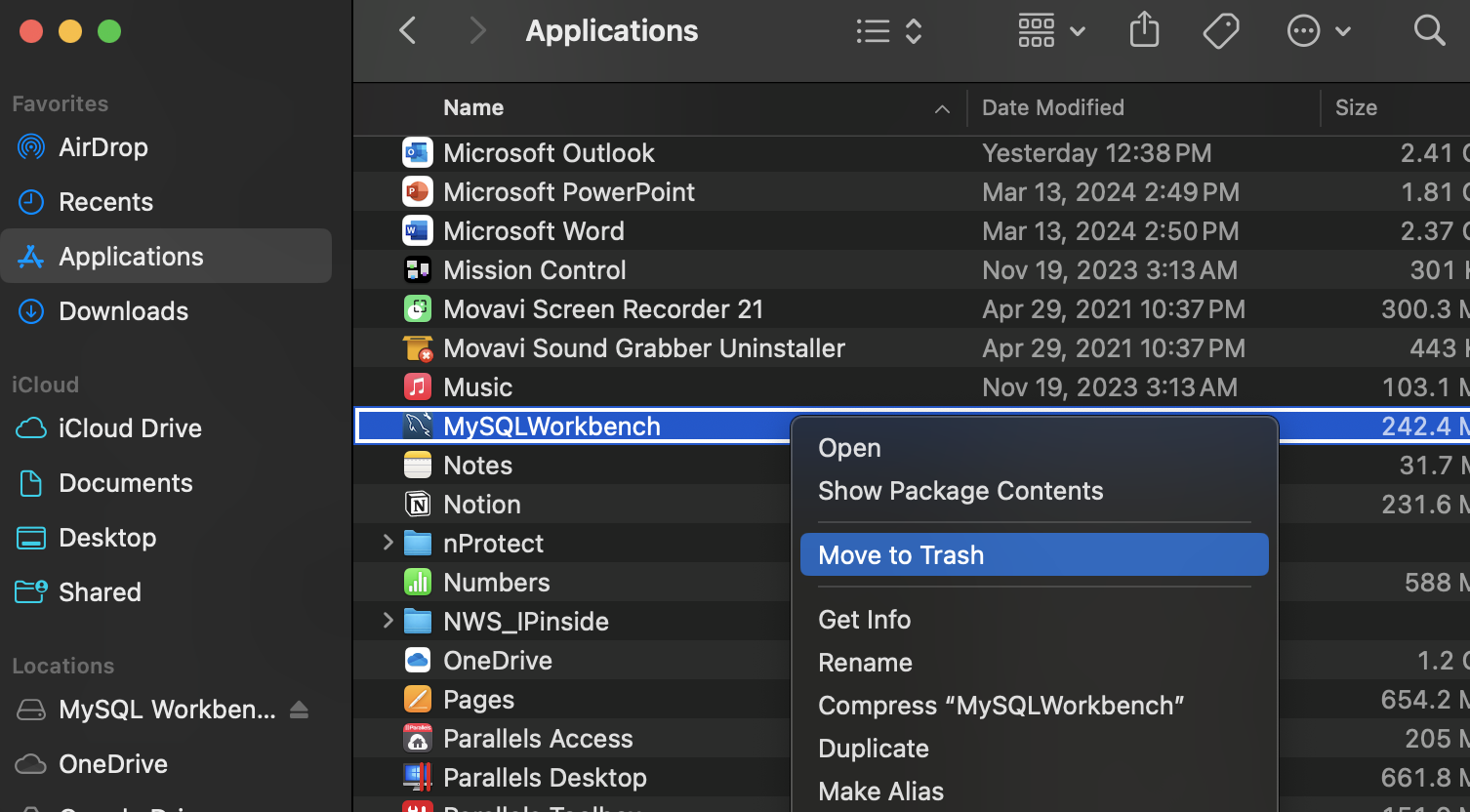Screen dimensions: 1470x812
Task: Open the group-by grid dropdown
Action: (1051, 31)
